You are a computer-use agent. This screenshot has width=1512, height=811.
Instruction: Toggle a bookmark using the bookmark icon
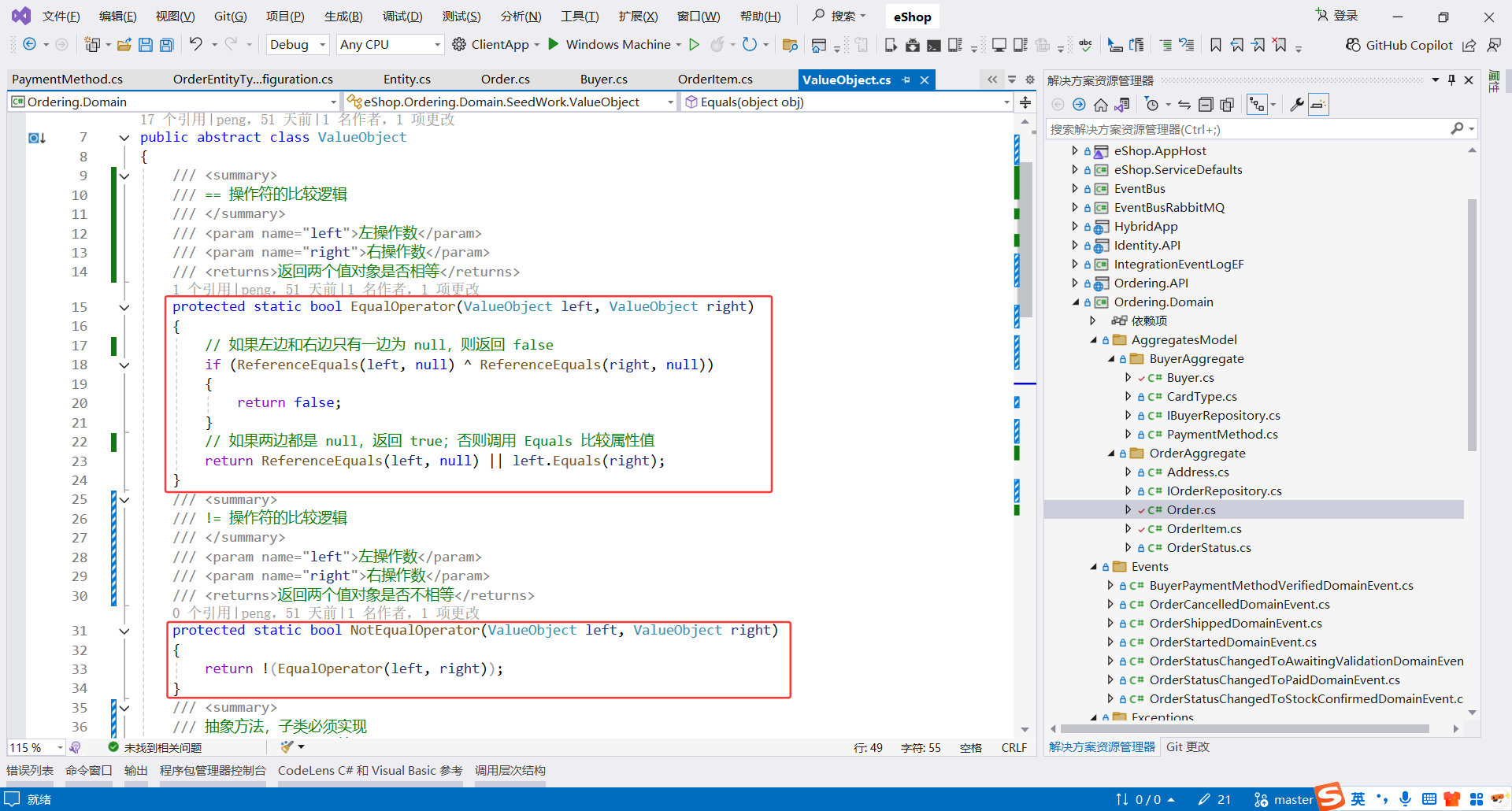click(1216, 45)
